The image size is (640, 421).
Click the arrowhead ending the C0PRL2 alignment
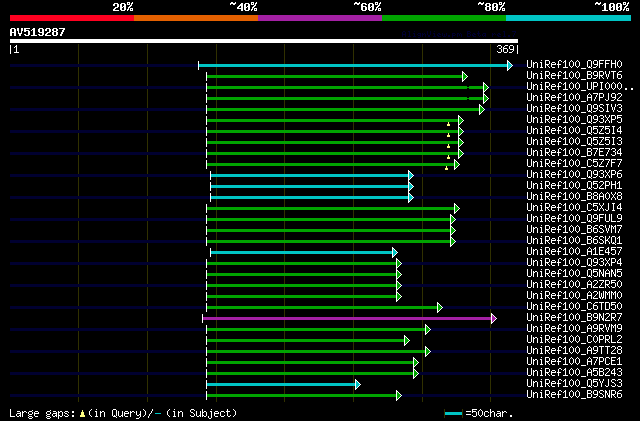tap(407, 341)
